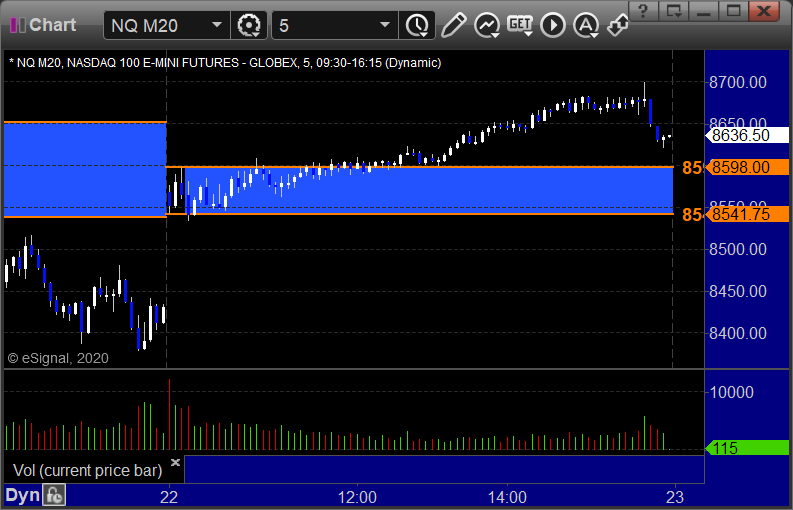Close the Chart window
The width and height of the screenshot is (793, 510).
click(x=764, y=11)
